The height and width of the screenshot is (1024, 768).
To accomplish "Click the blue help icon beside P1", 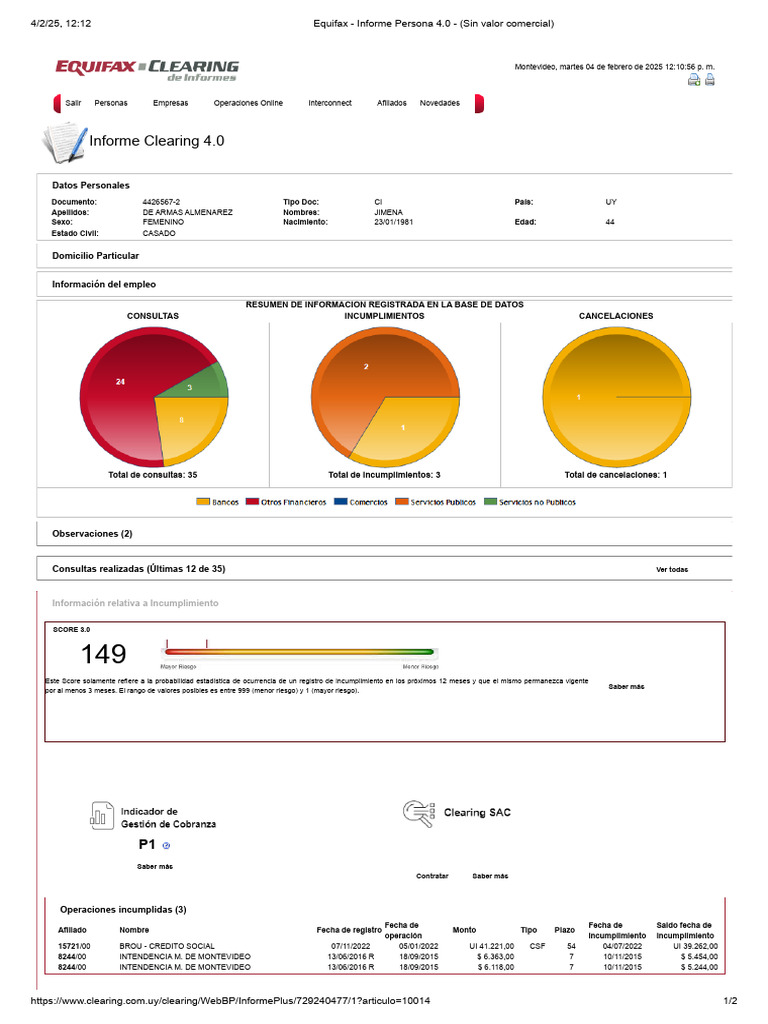I will [x=166, y=845].
